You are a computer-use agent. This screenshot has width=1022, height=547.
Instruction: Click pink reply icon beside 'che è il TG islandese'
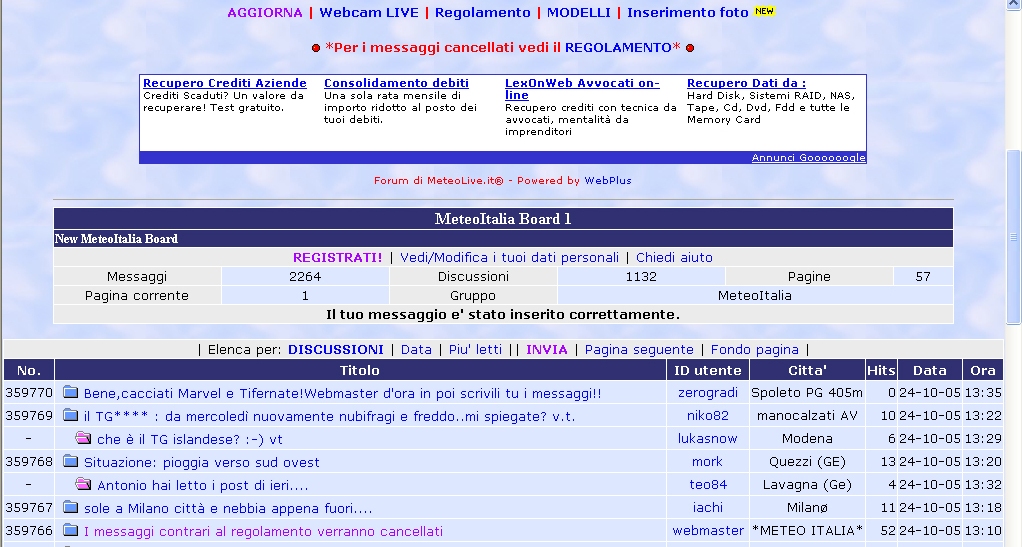[83, 439]
